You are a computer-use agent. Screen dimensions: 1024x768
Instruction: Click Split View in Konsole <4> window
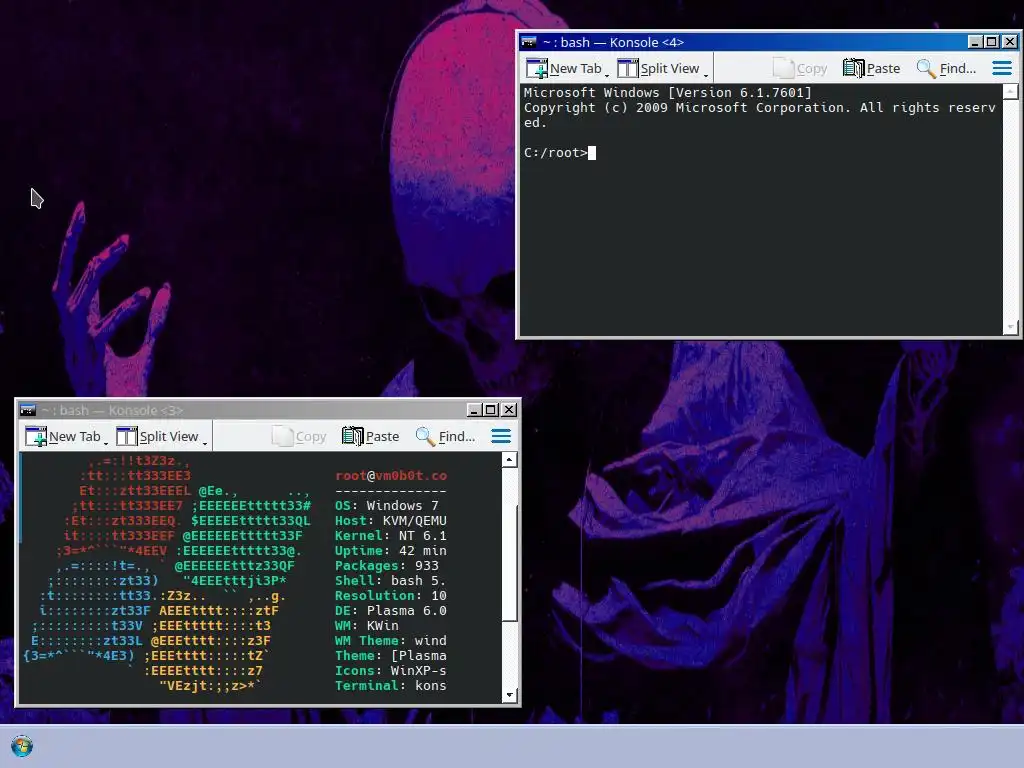tap(658, 68)
